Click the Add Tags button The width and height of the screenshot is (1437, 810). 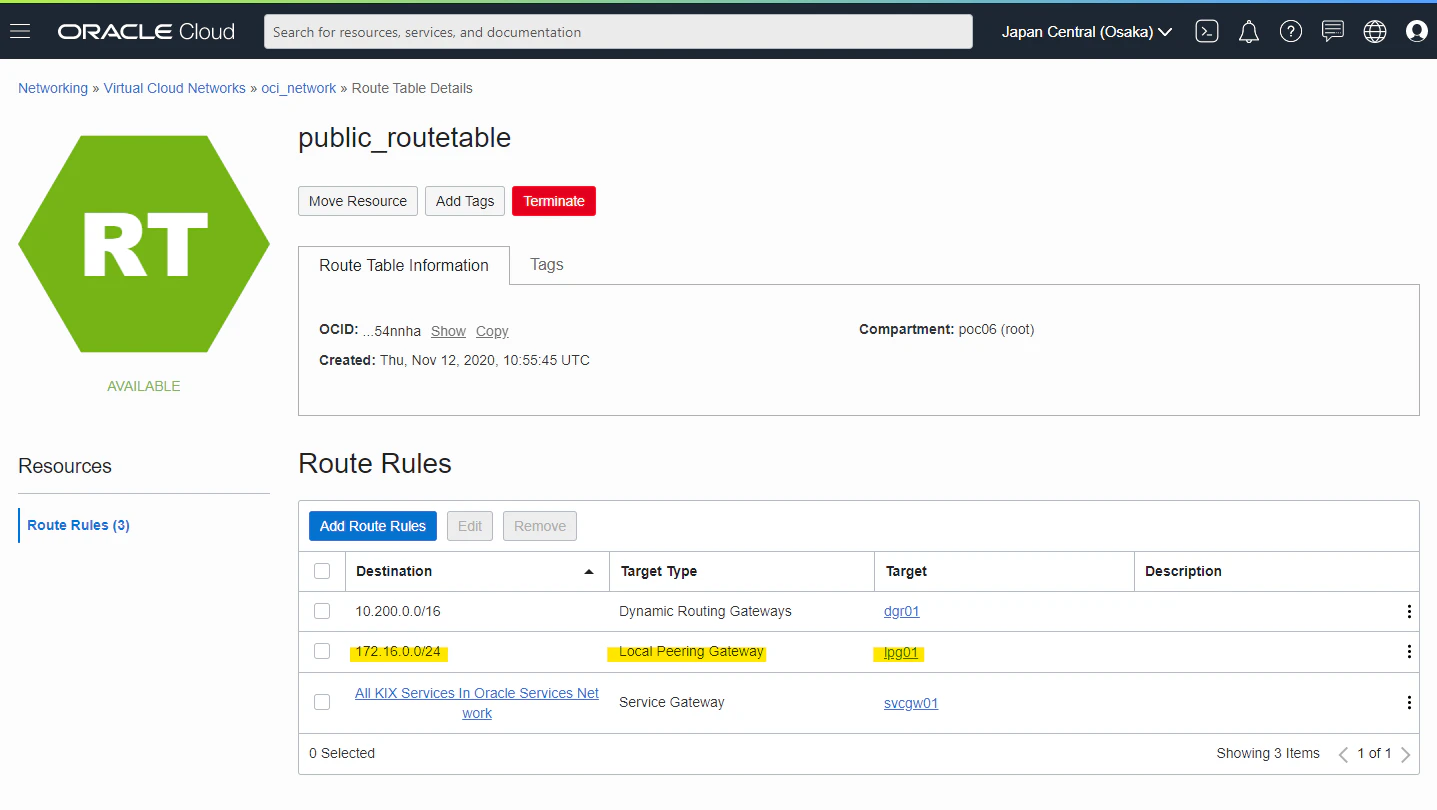[465, 201]
